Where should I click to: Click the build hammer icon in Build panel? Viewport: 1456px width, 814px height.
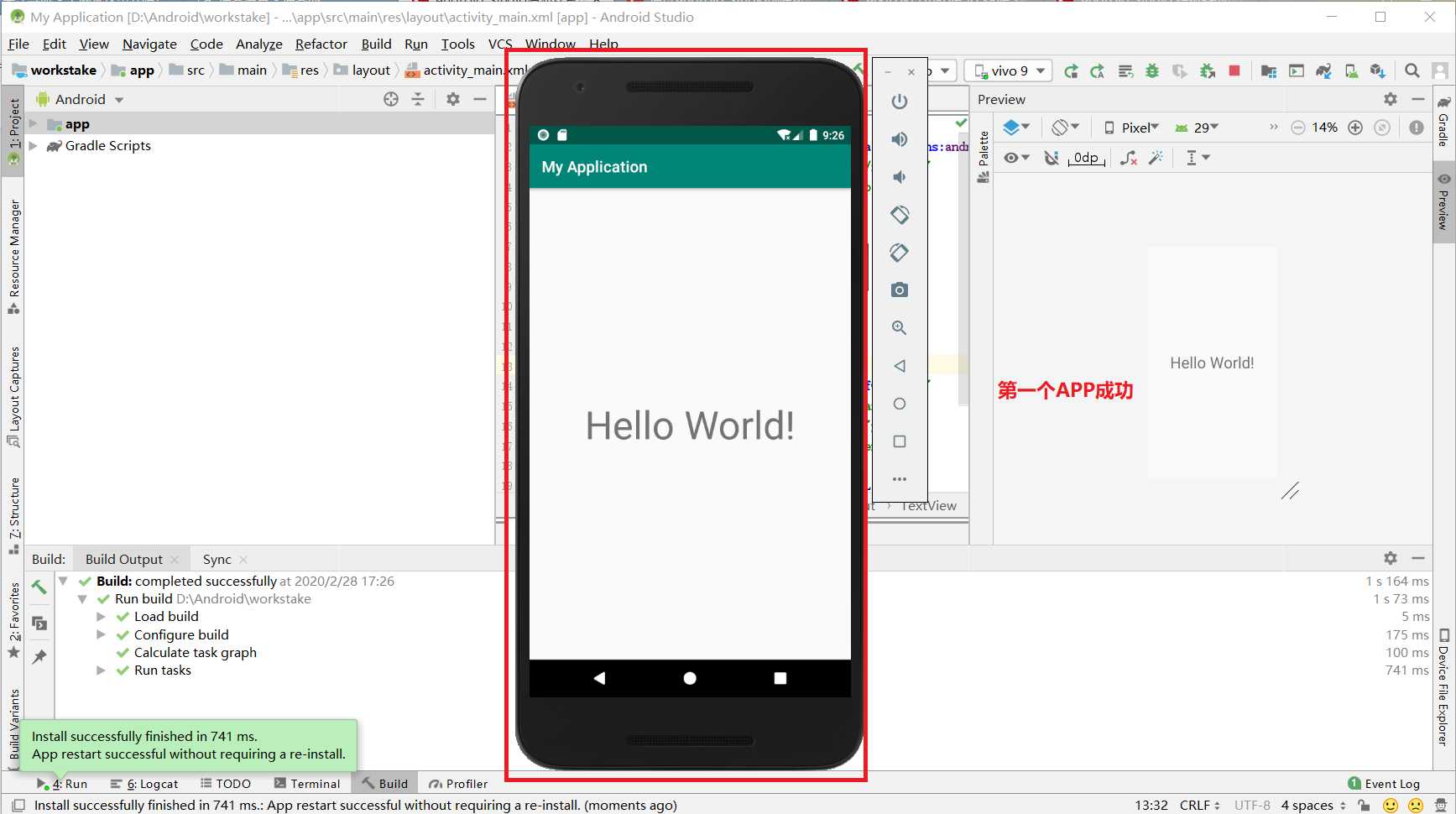click(x=39, y=587)
